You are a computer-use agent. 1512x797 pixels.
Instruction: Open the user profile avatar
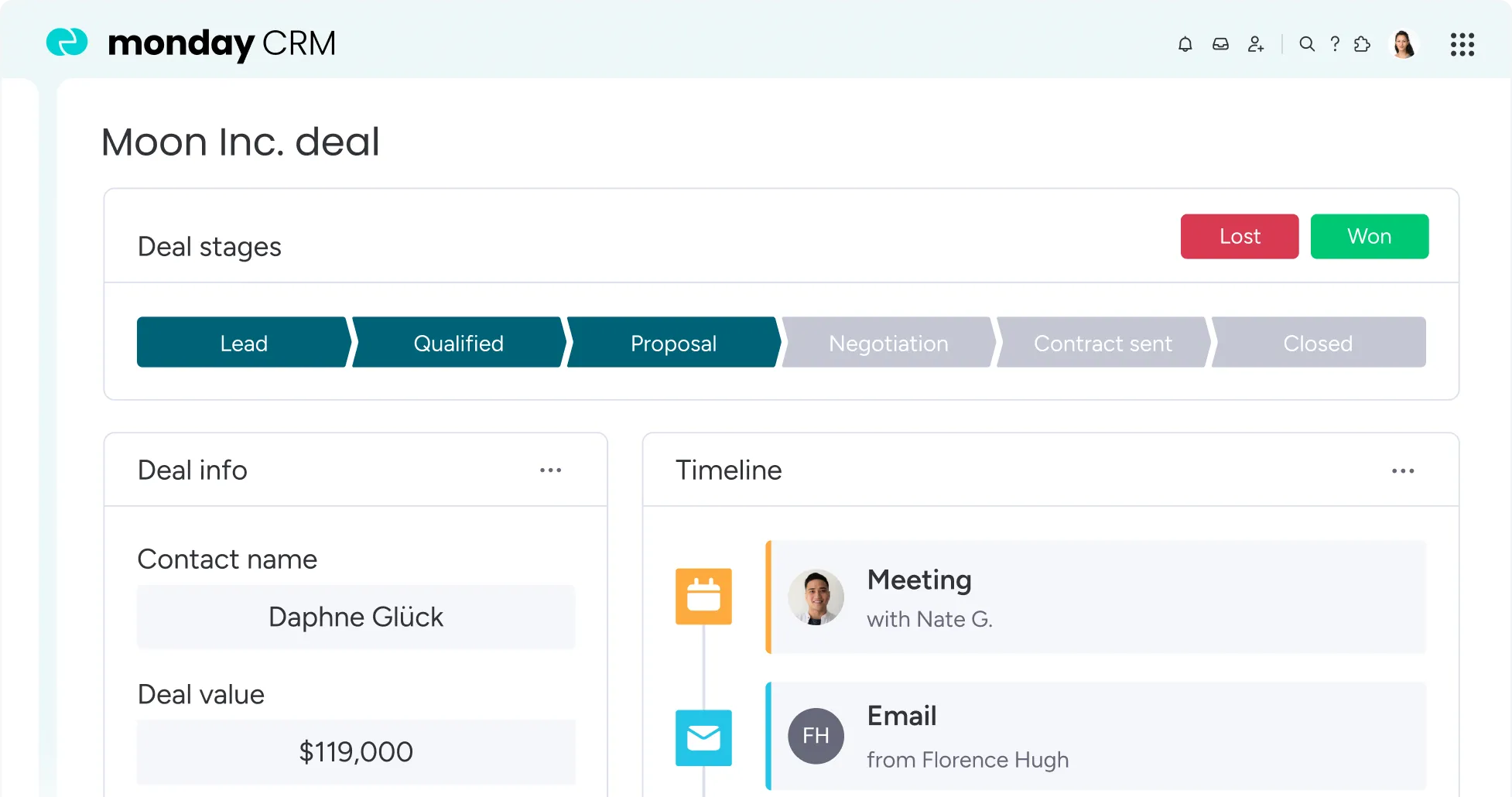tap(1404, 44)
